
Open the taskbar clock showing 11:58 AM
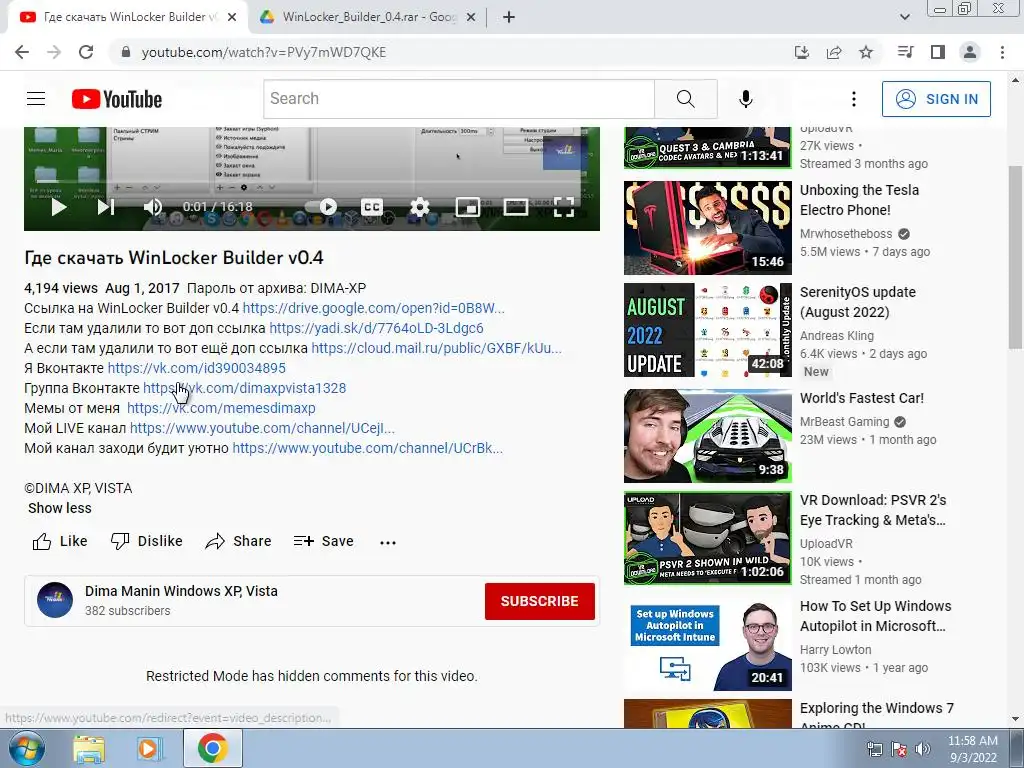click(972, 748)
